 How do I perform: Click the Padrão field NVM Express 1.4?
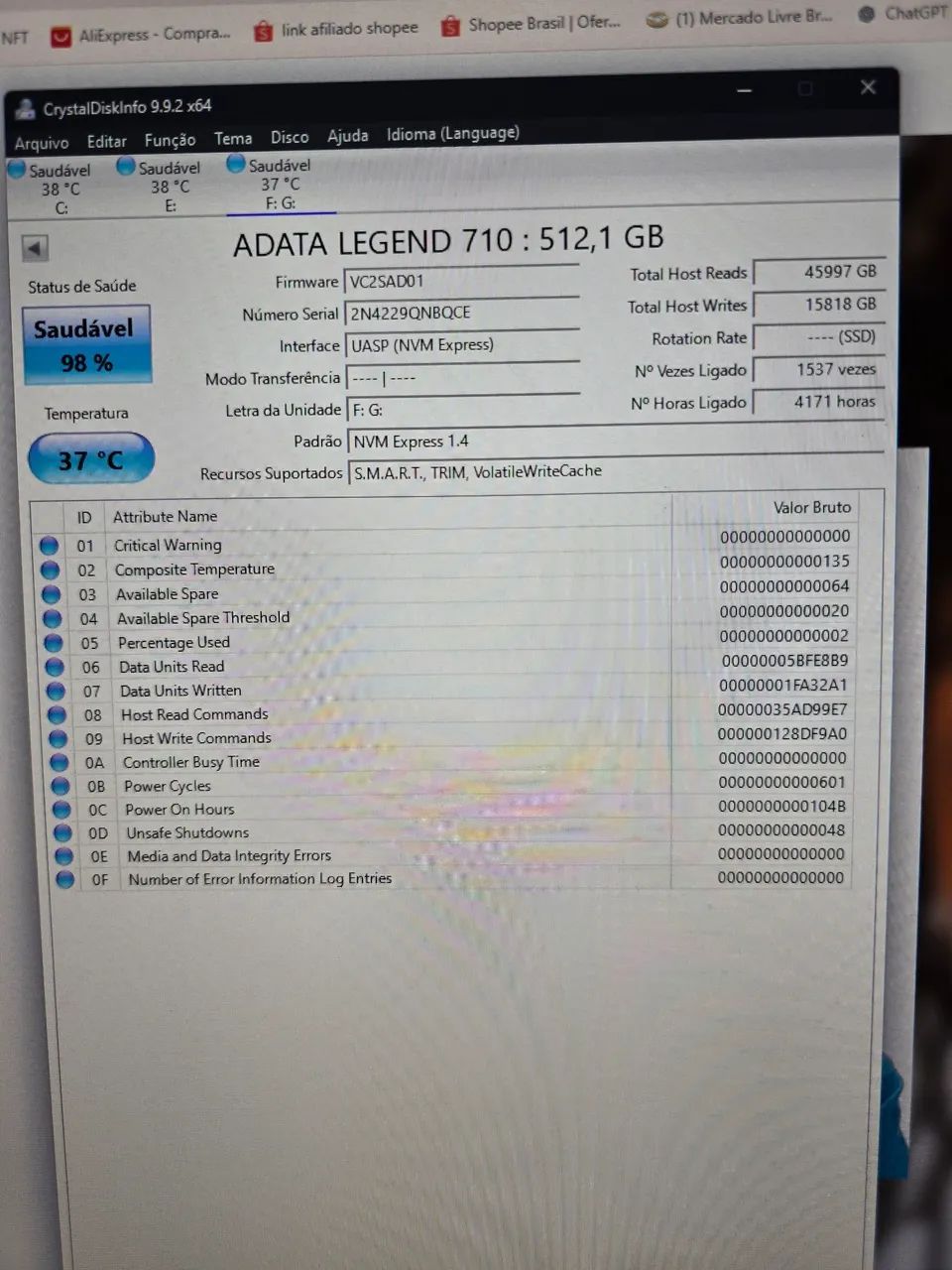coord(615,440)
